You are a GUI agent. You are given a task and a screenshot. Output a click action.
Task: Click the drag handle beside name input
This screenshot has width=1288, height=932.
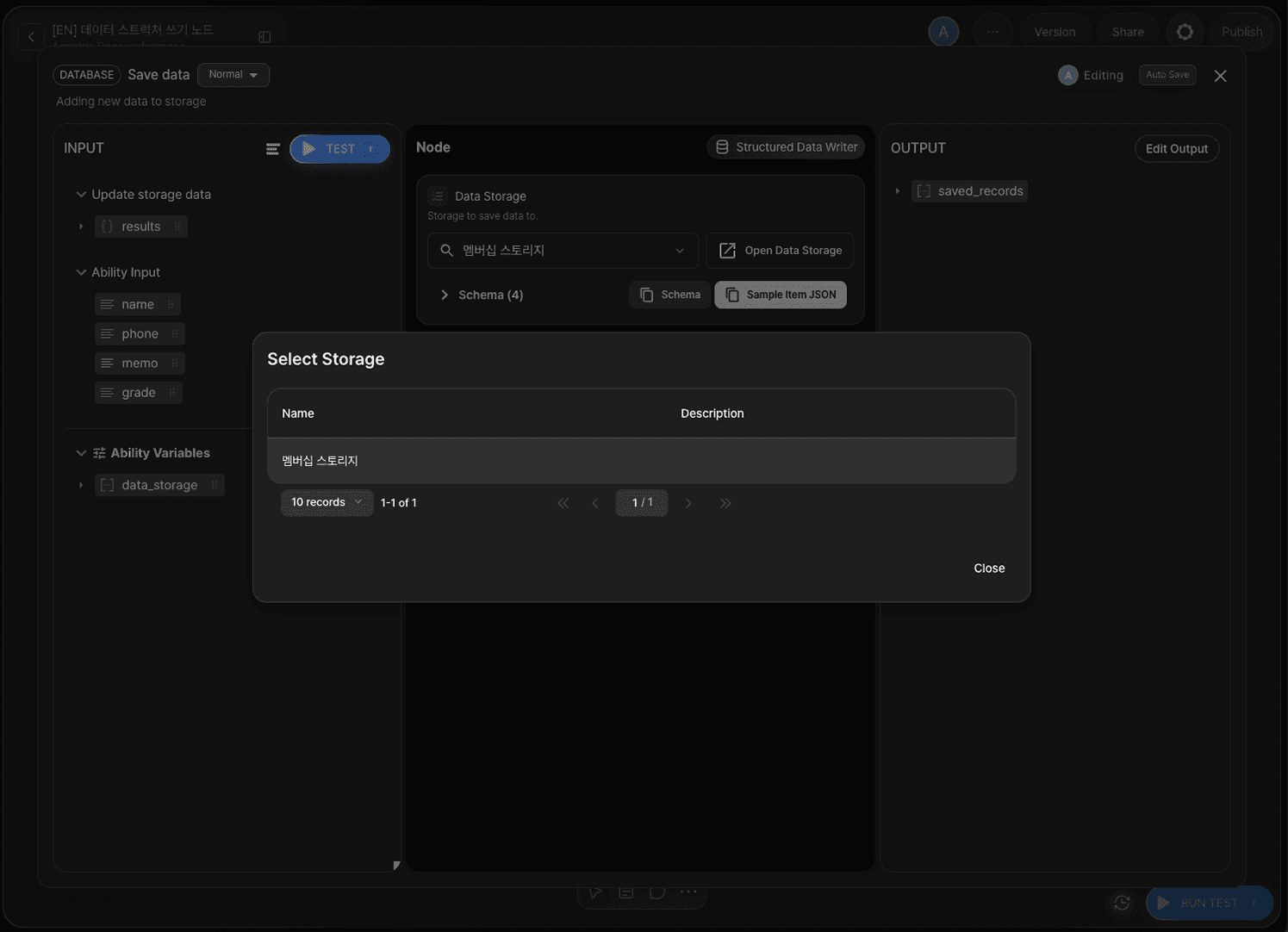tap(171, 304)
